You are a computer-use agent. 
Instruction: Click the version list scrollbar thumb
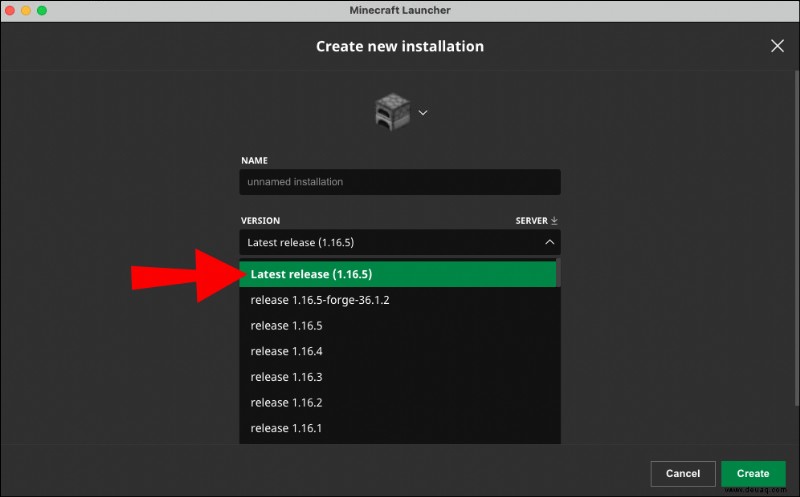point(558,272)
